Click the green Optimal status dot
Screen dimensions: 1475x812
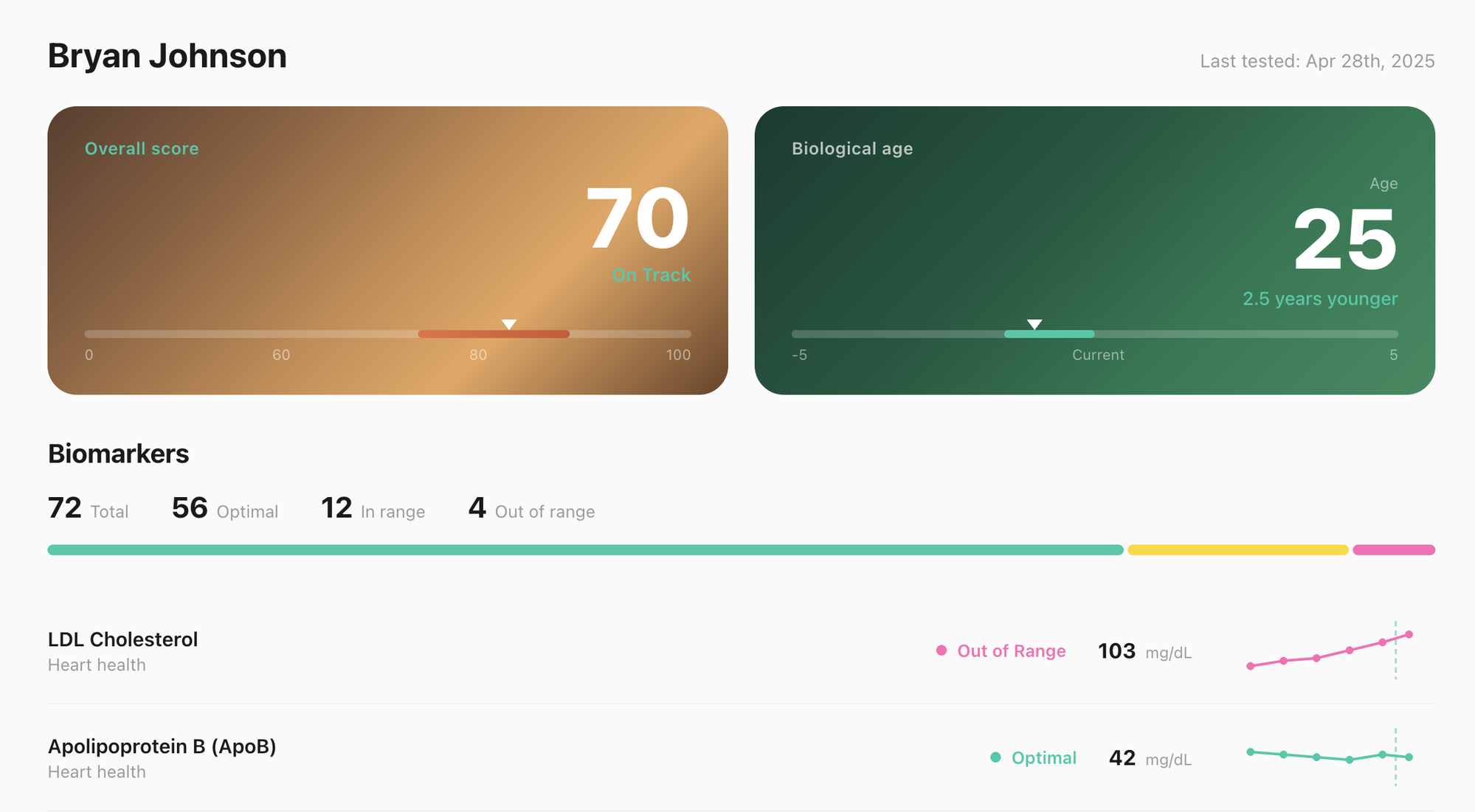(x=995, y=757)
